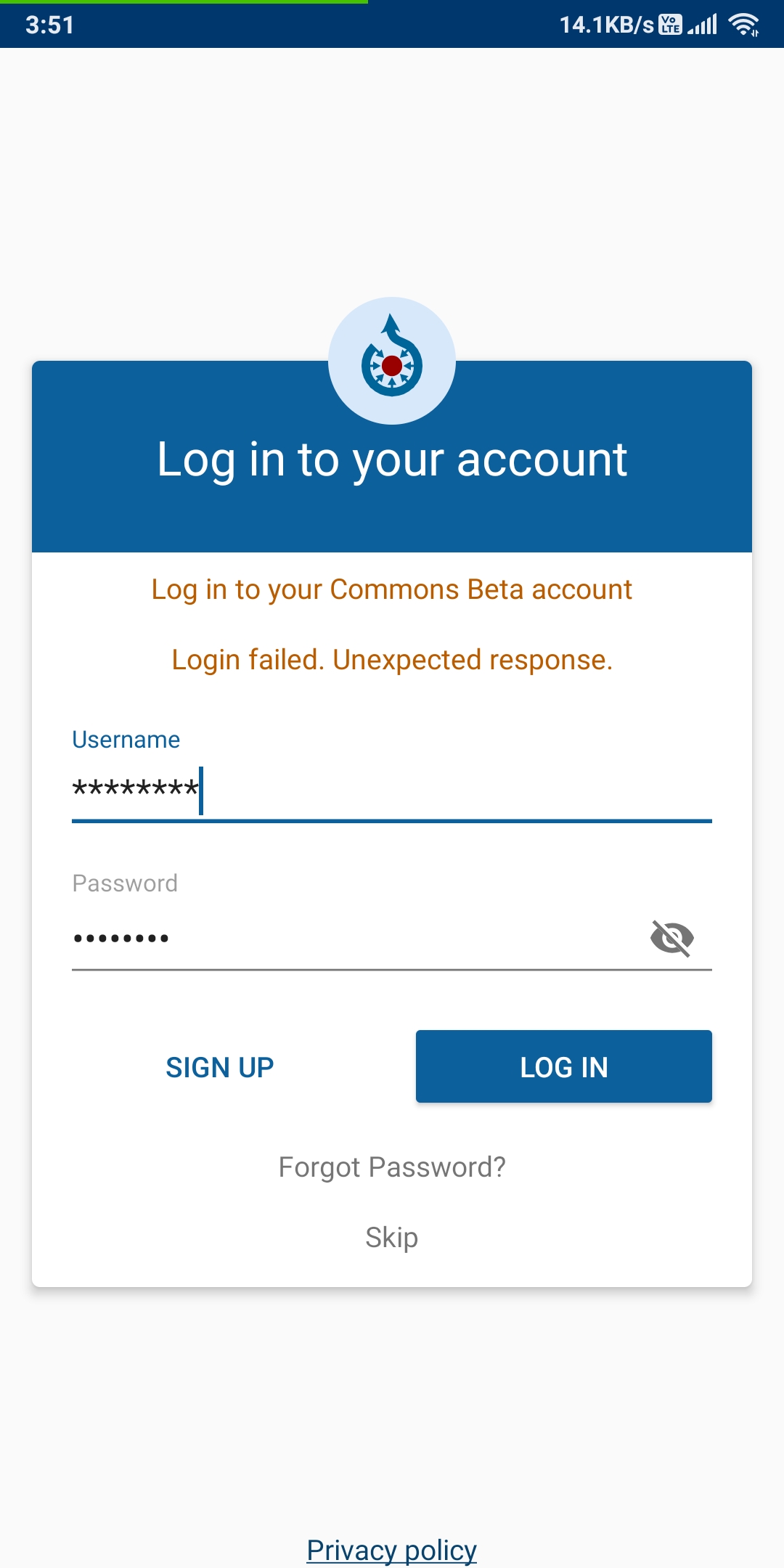View the Privacy policy
784x1568 pixels.
(391, 1550)
